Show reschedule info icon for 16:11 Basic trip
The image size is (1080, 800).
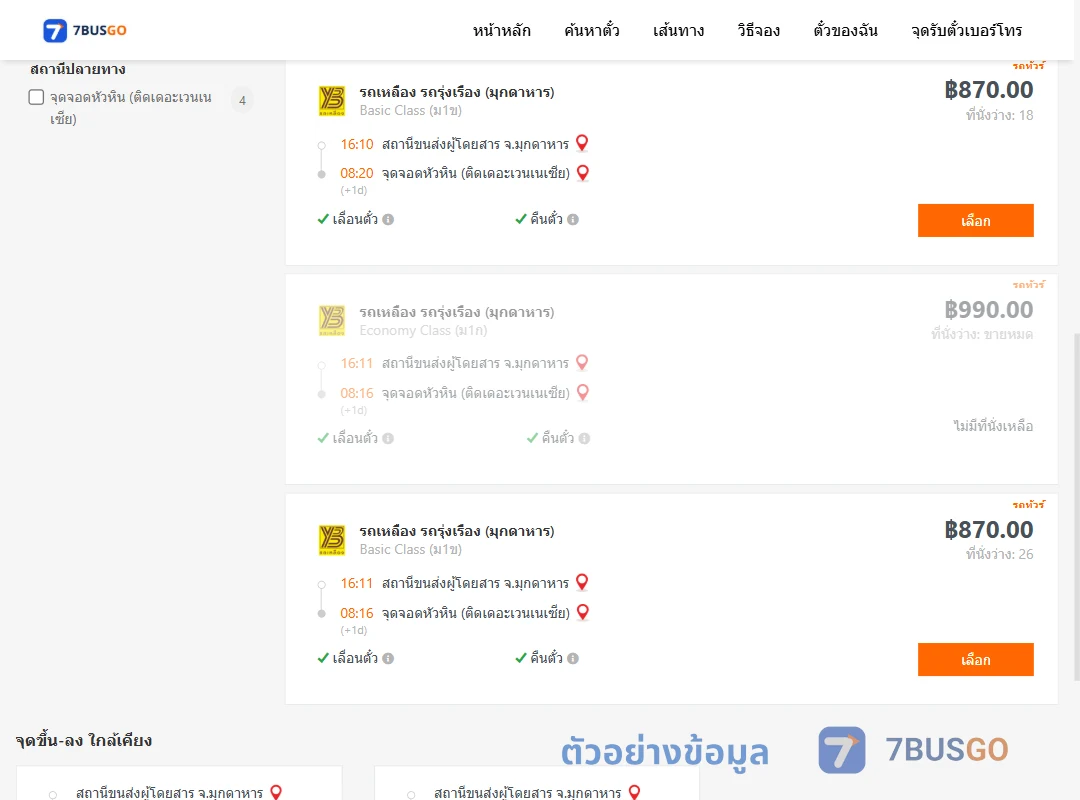click(x=388, y=659)
